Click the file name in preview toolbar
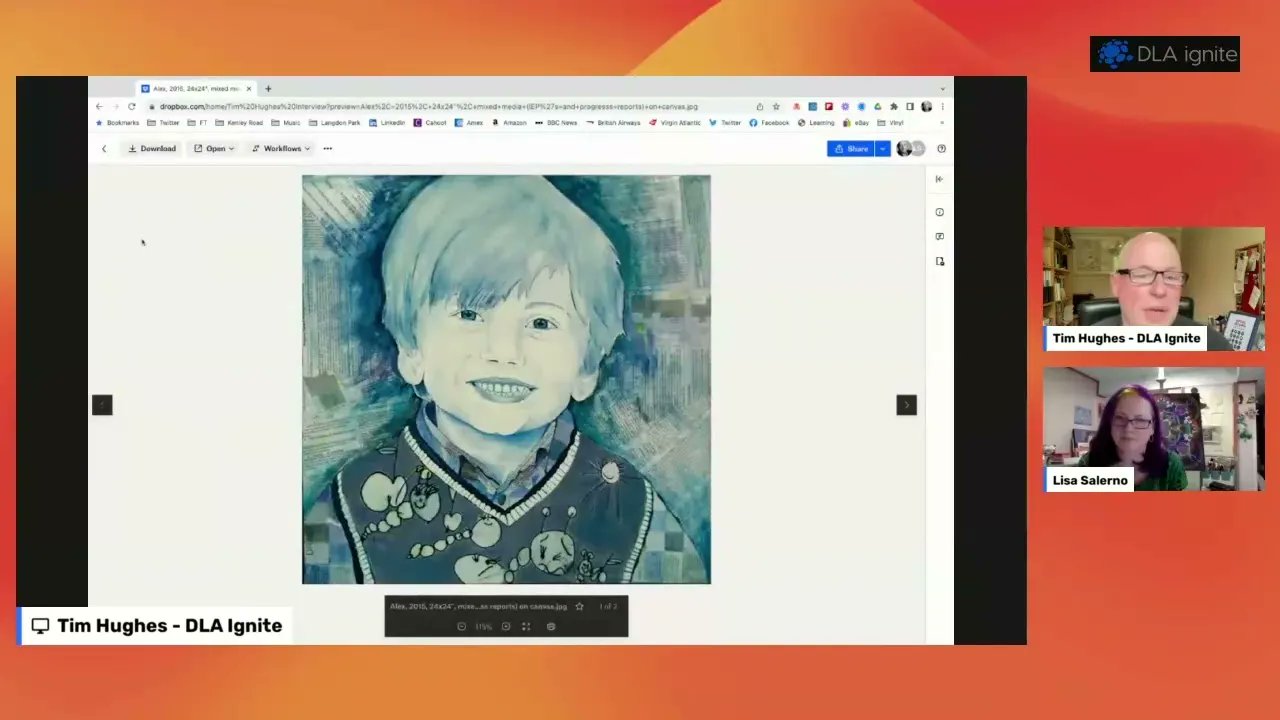 478,607
